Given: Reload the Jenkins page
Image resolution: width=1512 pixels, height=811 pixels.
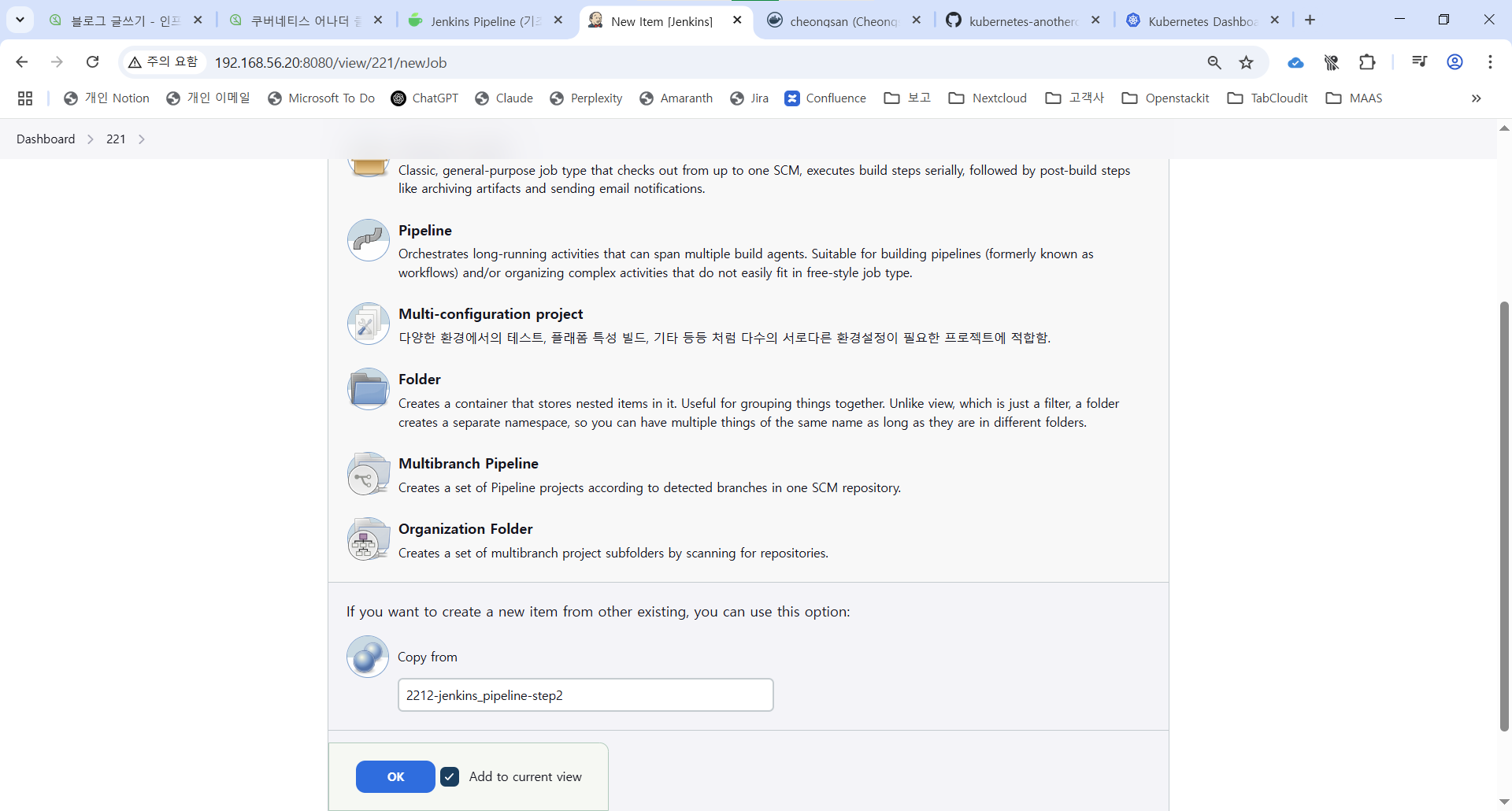Looking at the screenshot, I should 92,62.
